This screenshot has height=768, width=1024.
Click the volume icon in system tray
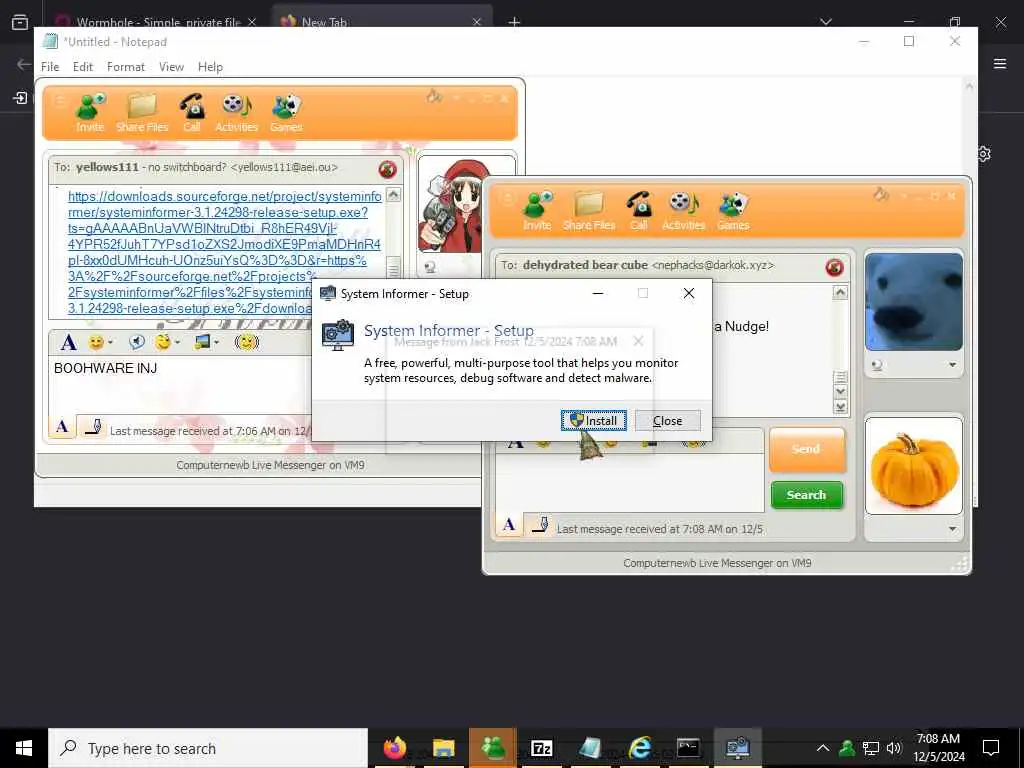coord(893,748)
